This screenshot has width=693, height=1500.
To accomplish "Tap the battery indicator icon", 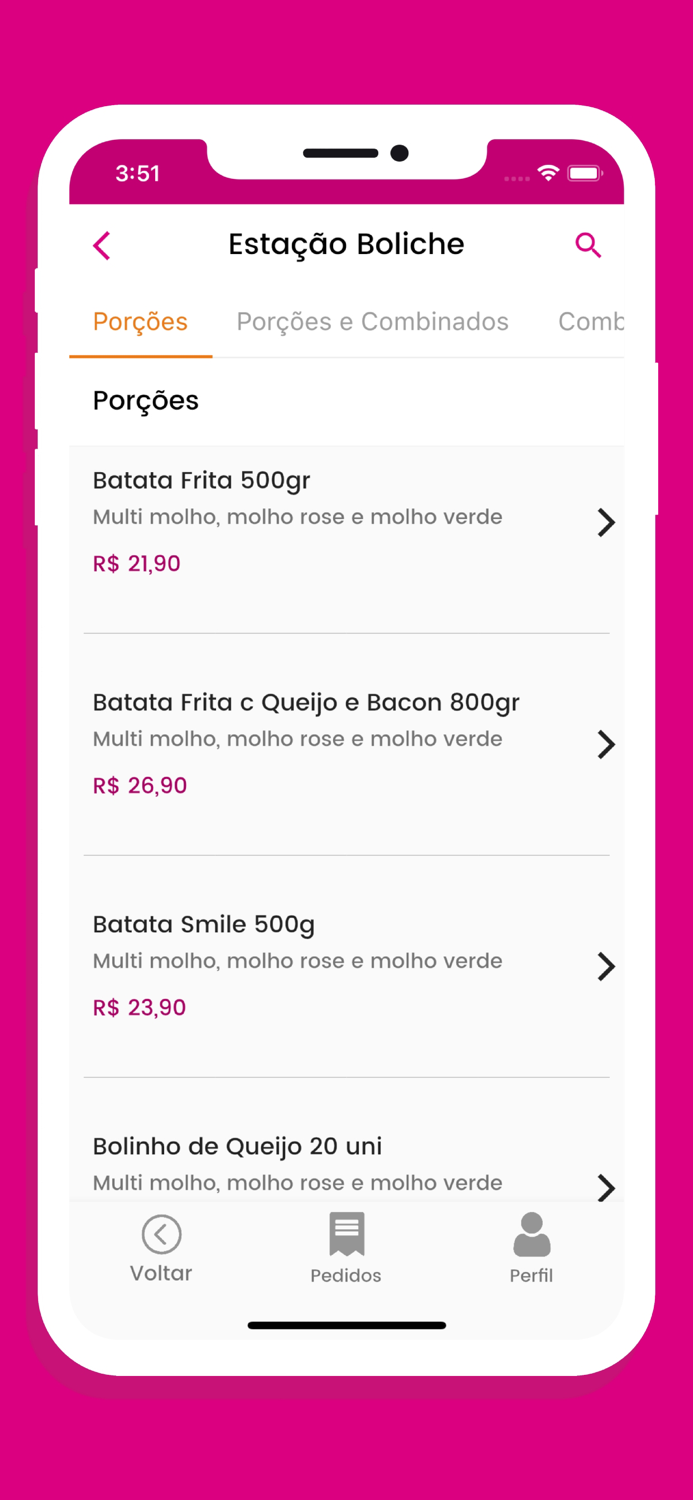I will click(586, 172).
